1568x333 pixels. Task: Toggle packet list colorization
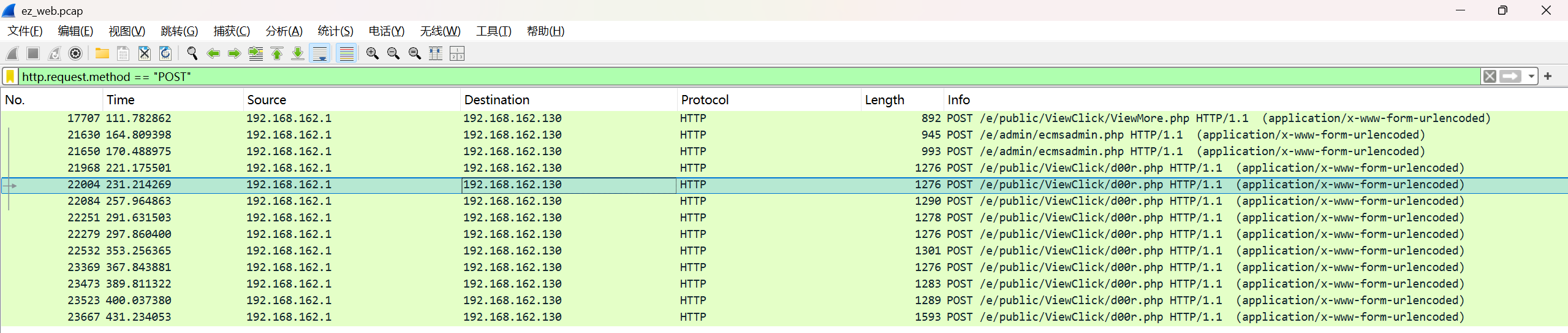(346, 54)
